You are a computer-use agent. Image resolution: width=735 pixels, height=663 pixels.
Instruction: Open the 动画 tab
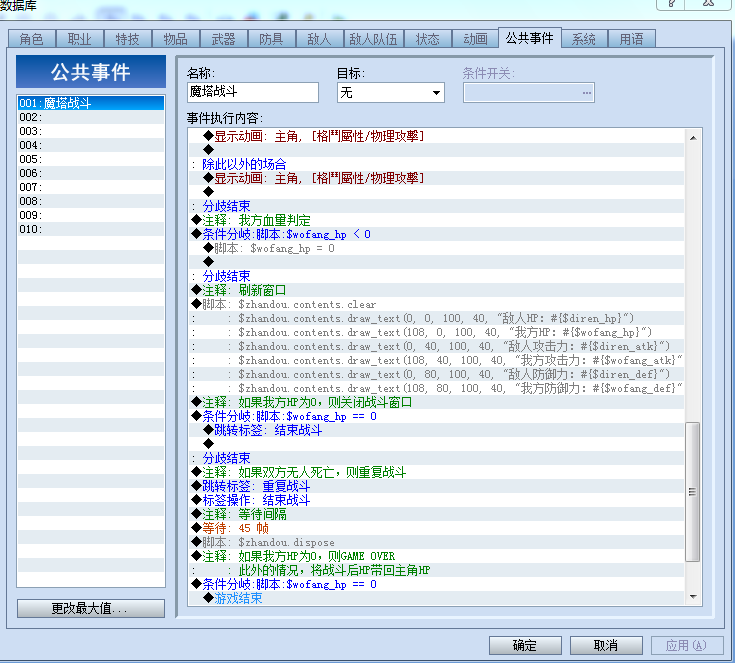(475, 38)
